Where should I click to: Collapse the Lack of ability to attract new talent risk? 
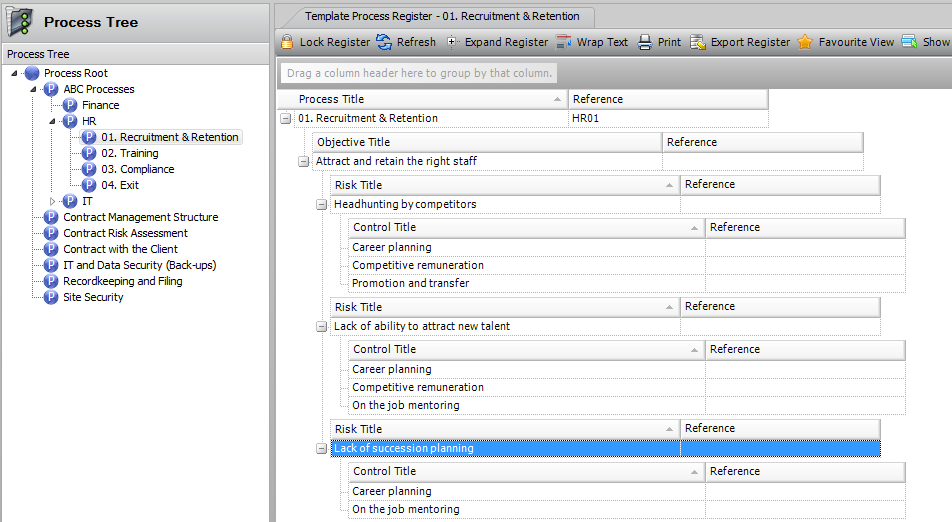(x=322, y=327)
